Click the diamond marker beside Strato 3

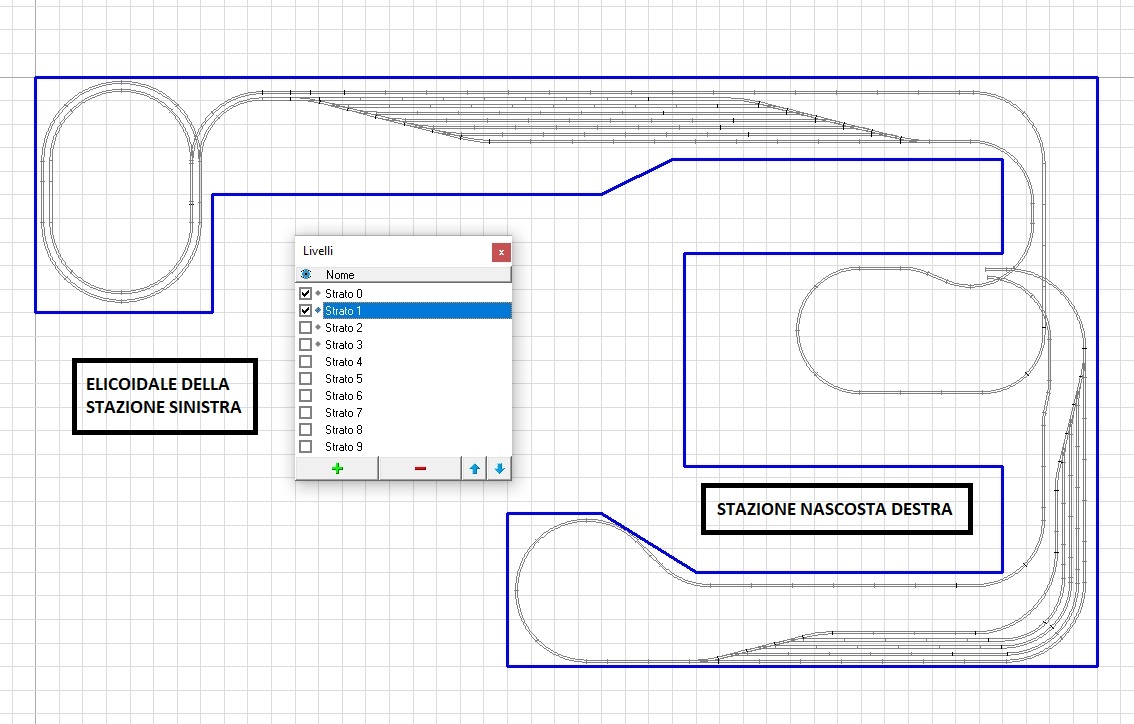[318, 344]
